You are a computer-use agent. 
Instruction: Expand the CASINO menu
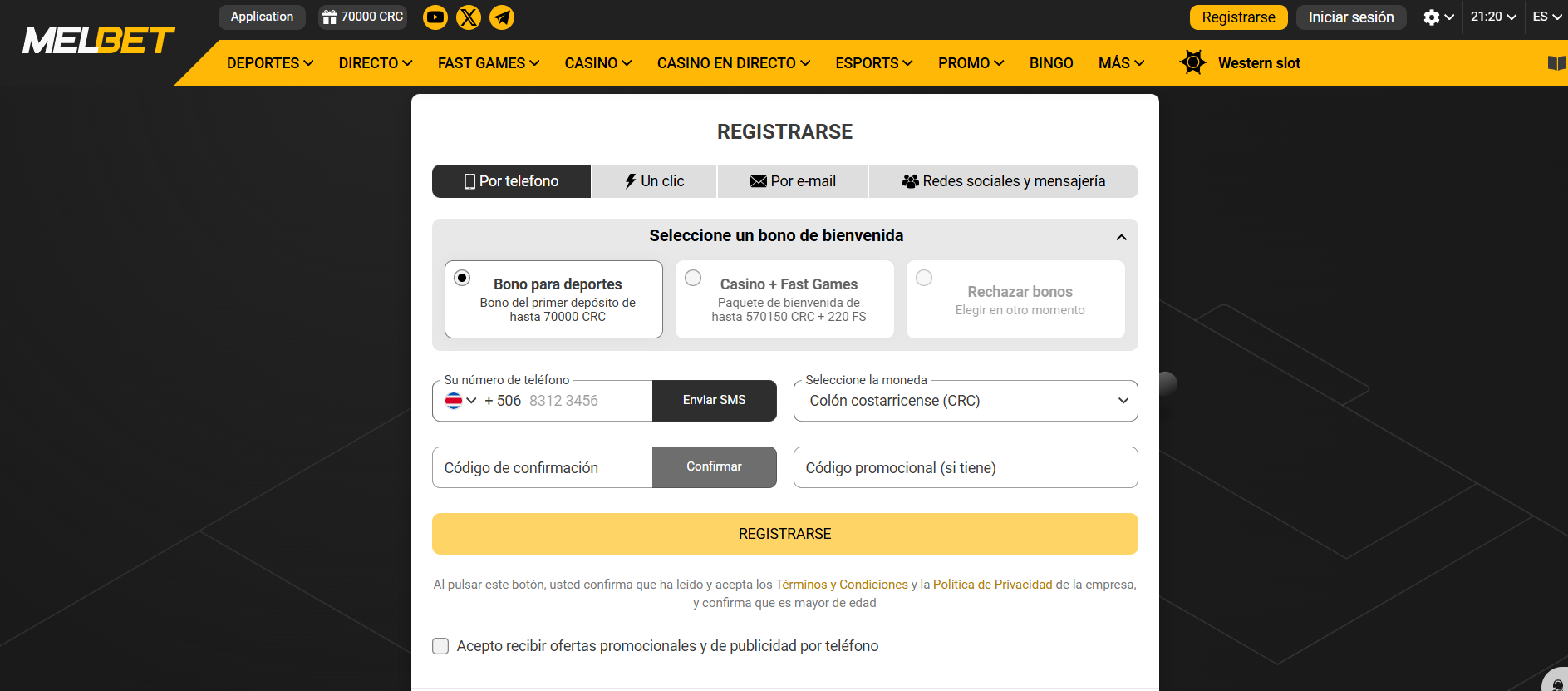(598, 63)
